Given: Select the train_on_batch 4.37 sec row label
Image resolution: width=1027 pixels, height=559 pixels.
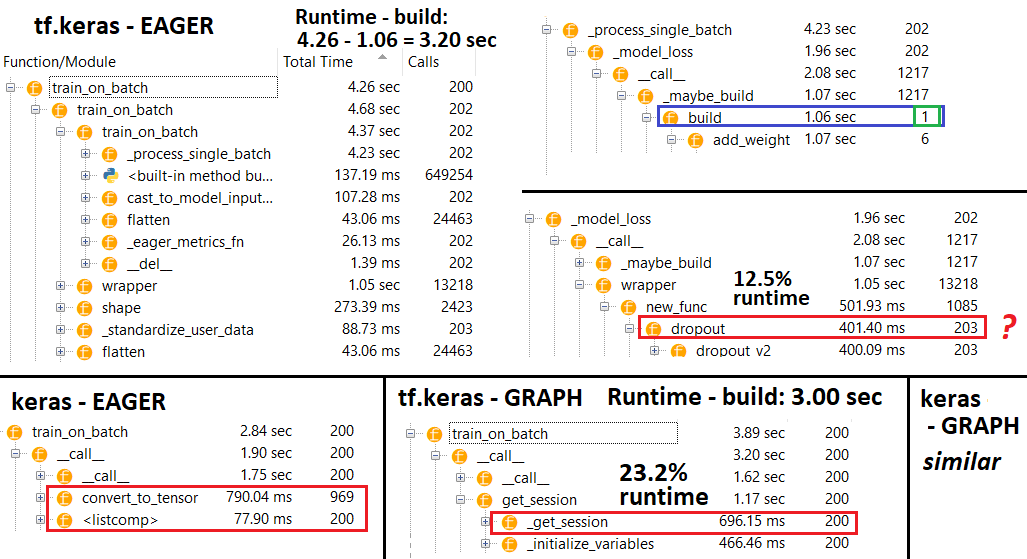Looking at the screenshot, I should pyautogui.click(x=150, y=132).
